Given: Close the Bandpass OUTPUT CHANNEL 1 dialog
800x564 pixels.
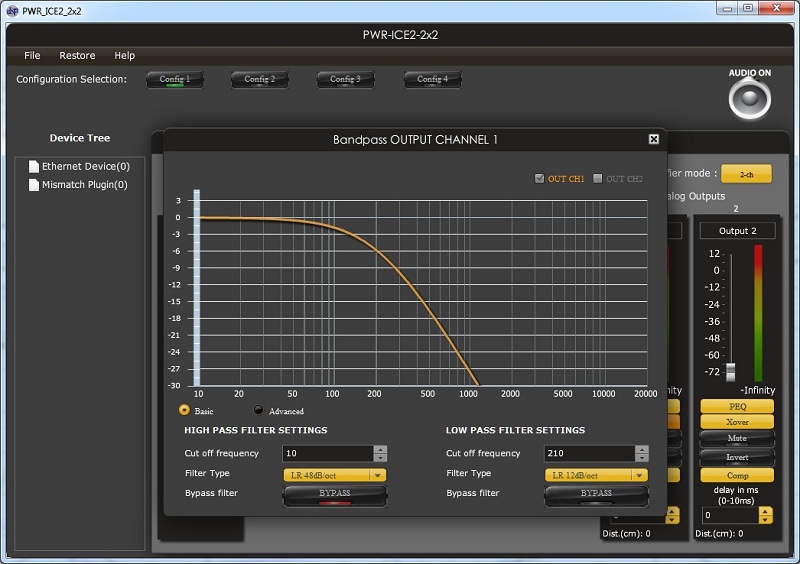Looking at the screenshot, I should (x=653, y=140).
